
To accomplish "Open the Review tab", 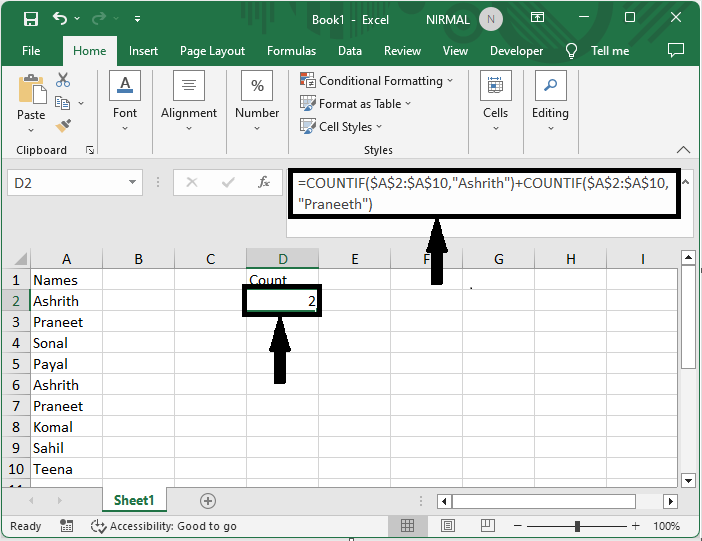I will (402, 51).
